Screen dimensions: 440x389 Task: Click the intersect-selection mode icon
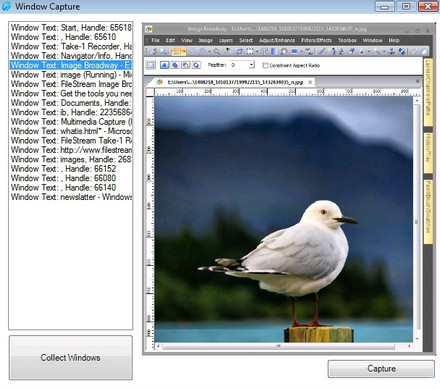pyautogui.click(x=196, y=65)
